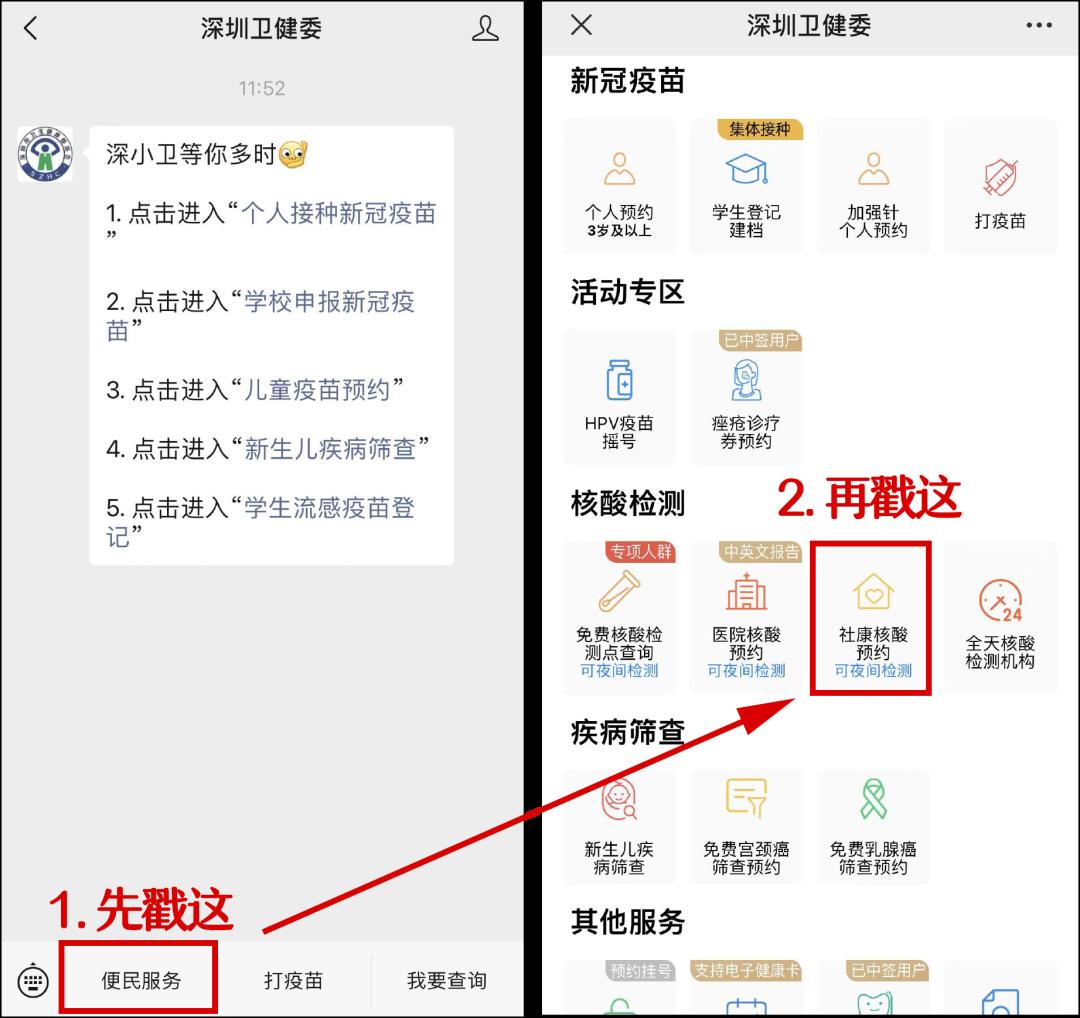Close the service page with X
Viewport: 1080px width, 1018px height.
pyautogui.click(x=581, y=26)
